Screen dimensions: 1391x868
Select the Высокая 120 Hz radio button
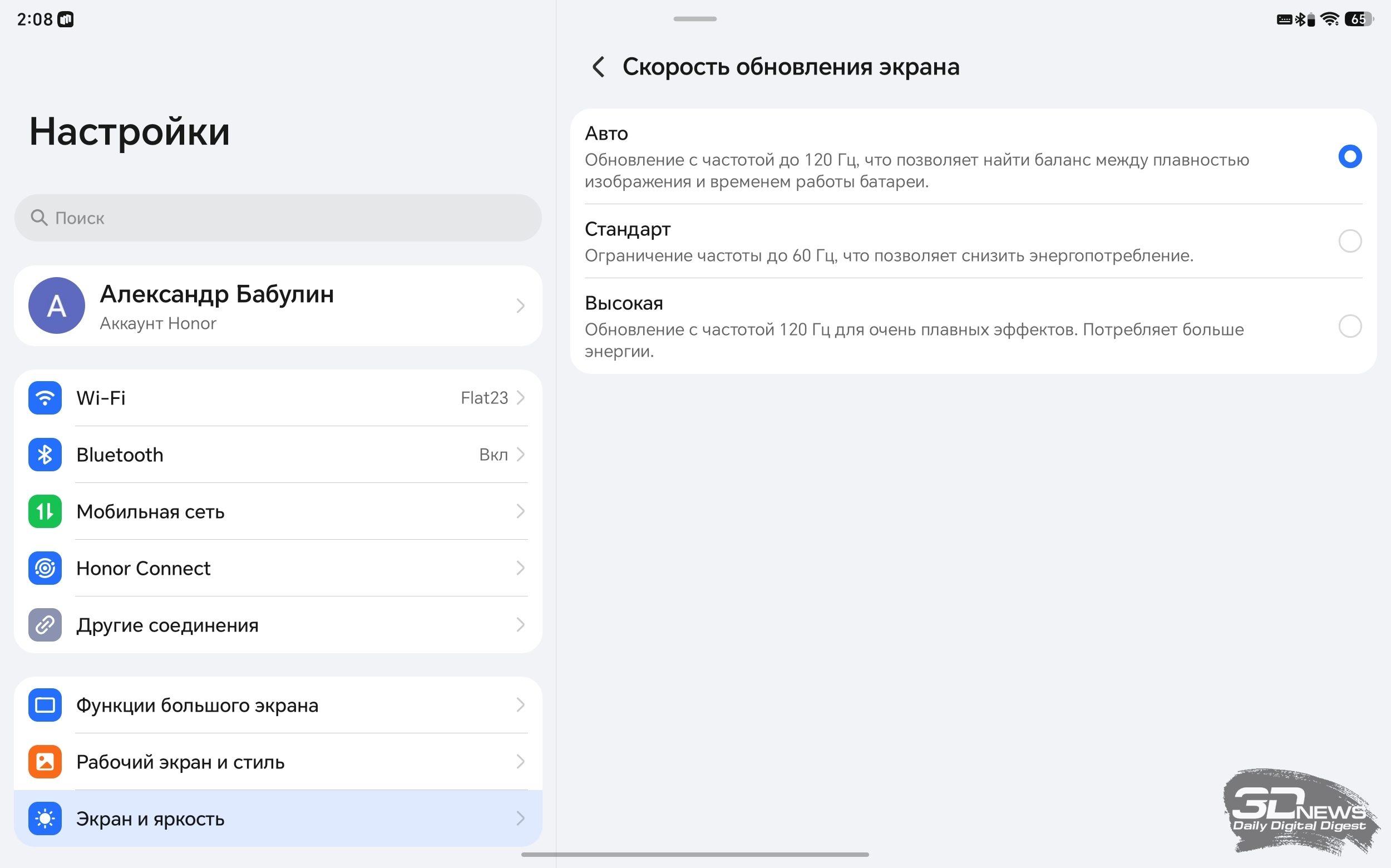[x=1350, y=326]
